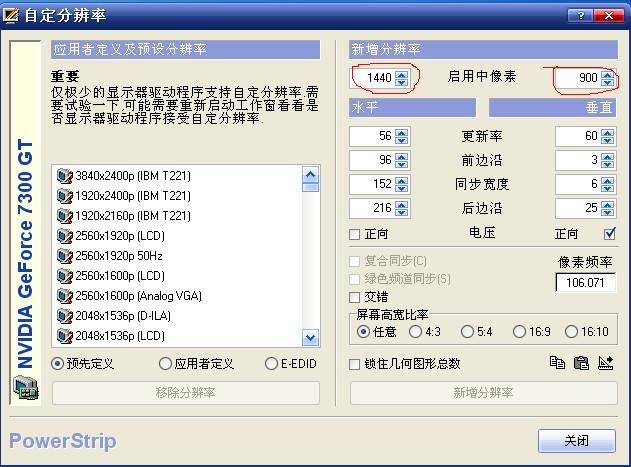Select the 5:4 aspect ratio radio

467,332
